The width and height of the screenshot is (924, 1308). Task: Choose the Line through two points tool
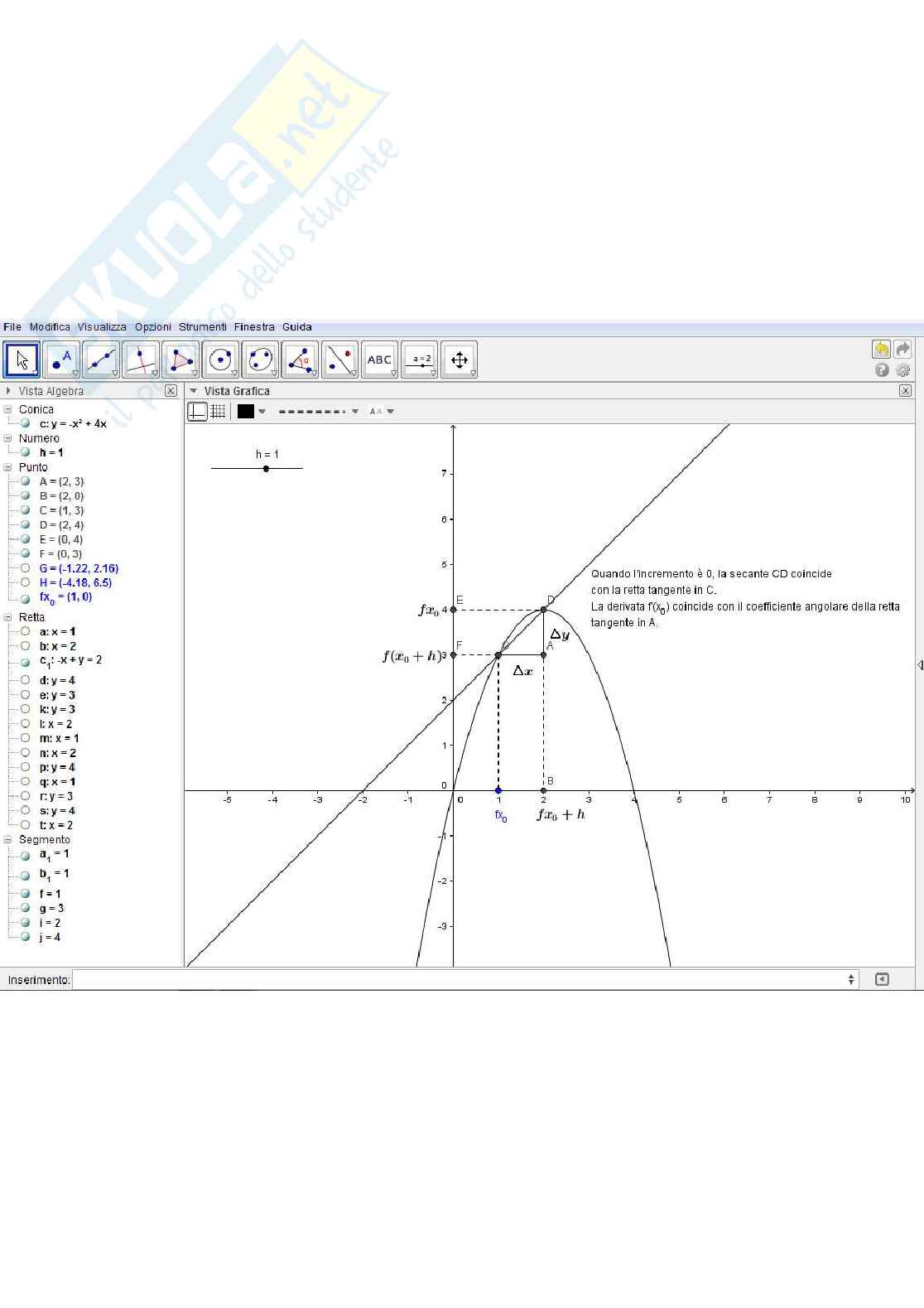[101, 360]
